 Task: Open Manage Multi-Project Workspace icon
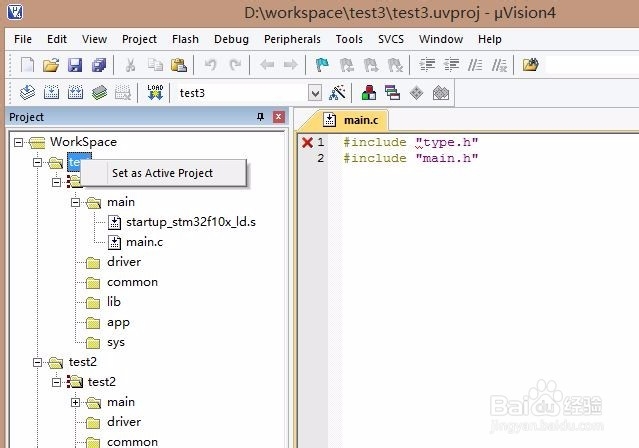[x=392, y=93]
